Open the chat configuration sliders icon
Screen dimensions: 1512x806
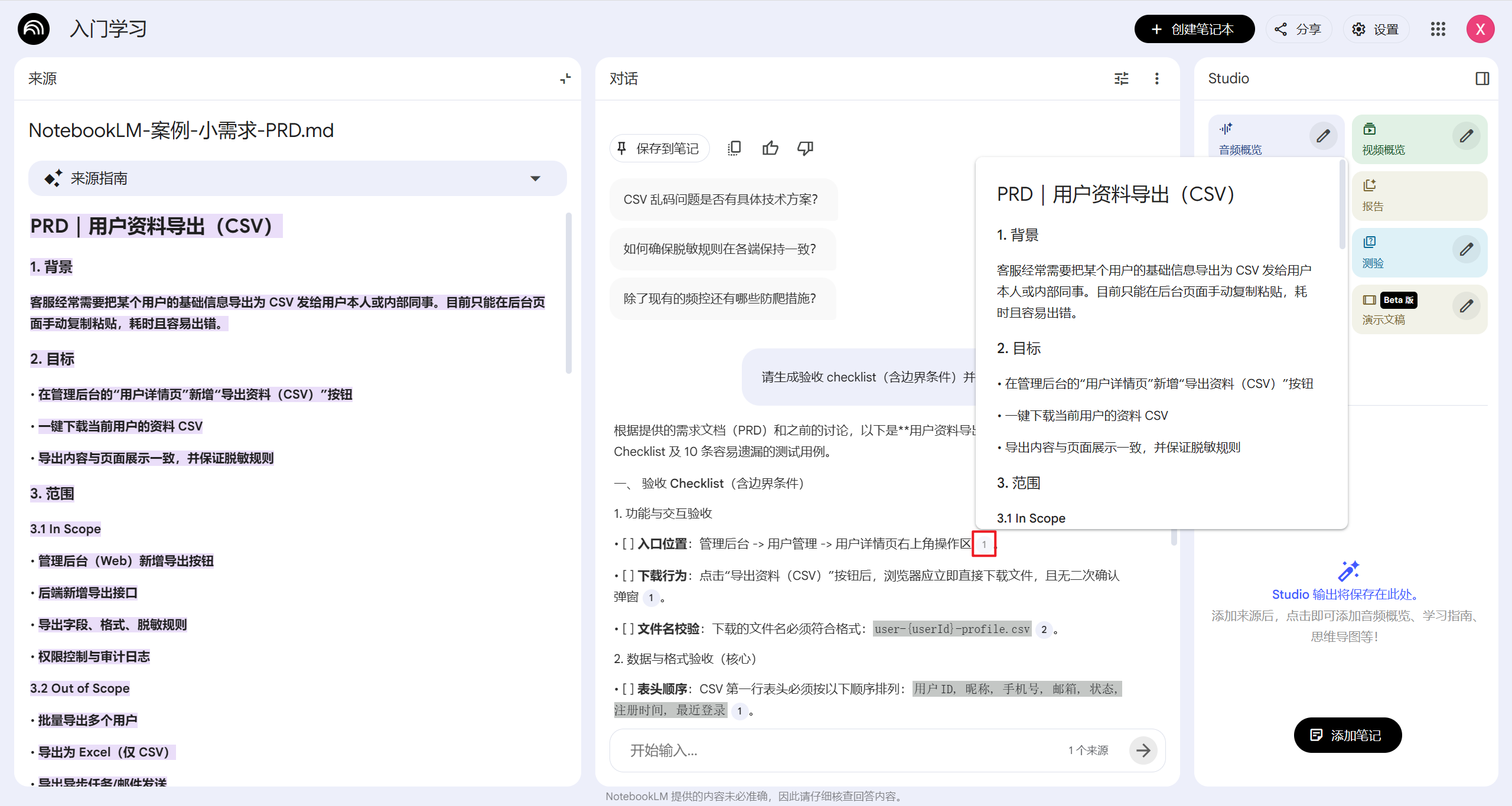1122,79
